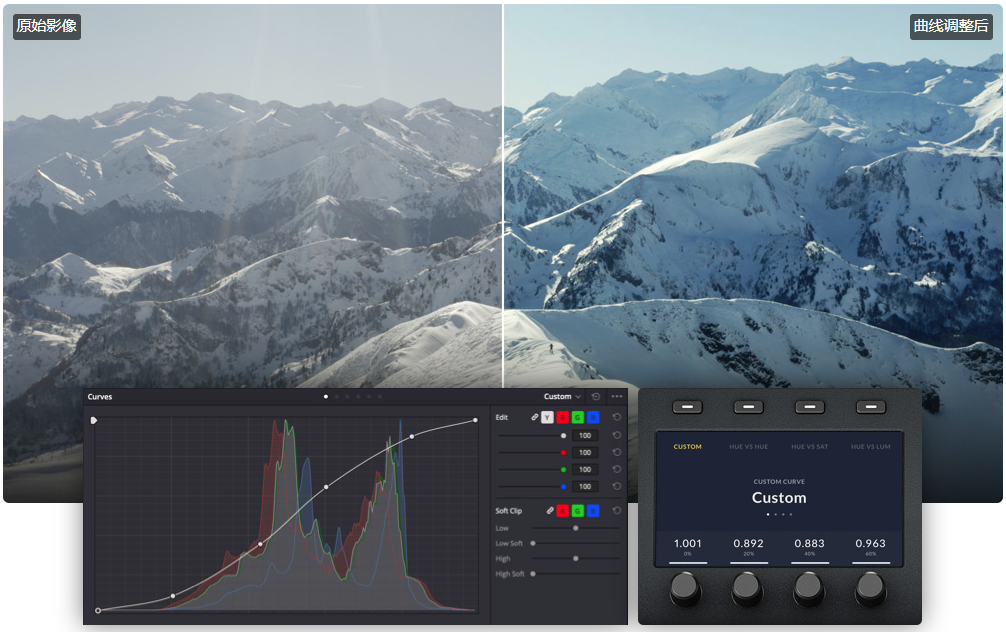Click the Soft Clip Low slider handle
The height and width of the screenshot is (632, 1006).
pyautogui.click(x=575, y=527)
